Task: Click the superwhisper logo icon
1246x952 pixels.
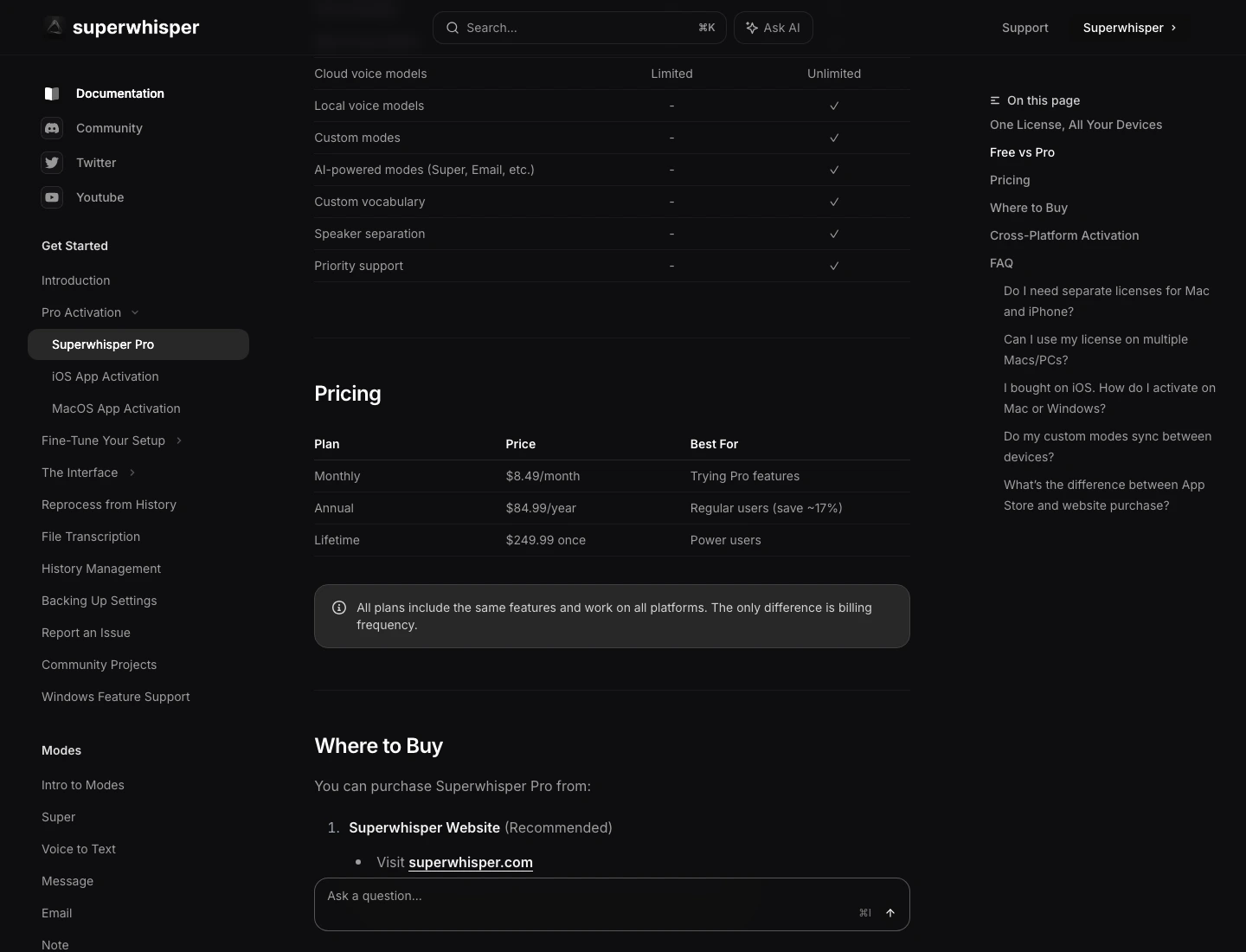Action: [55, 27]
